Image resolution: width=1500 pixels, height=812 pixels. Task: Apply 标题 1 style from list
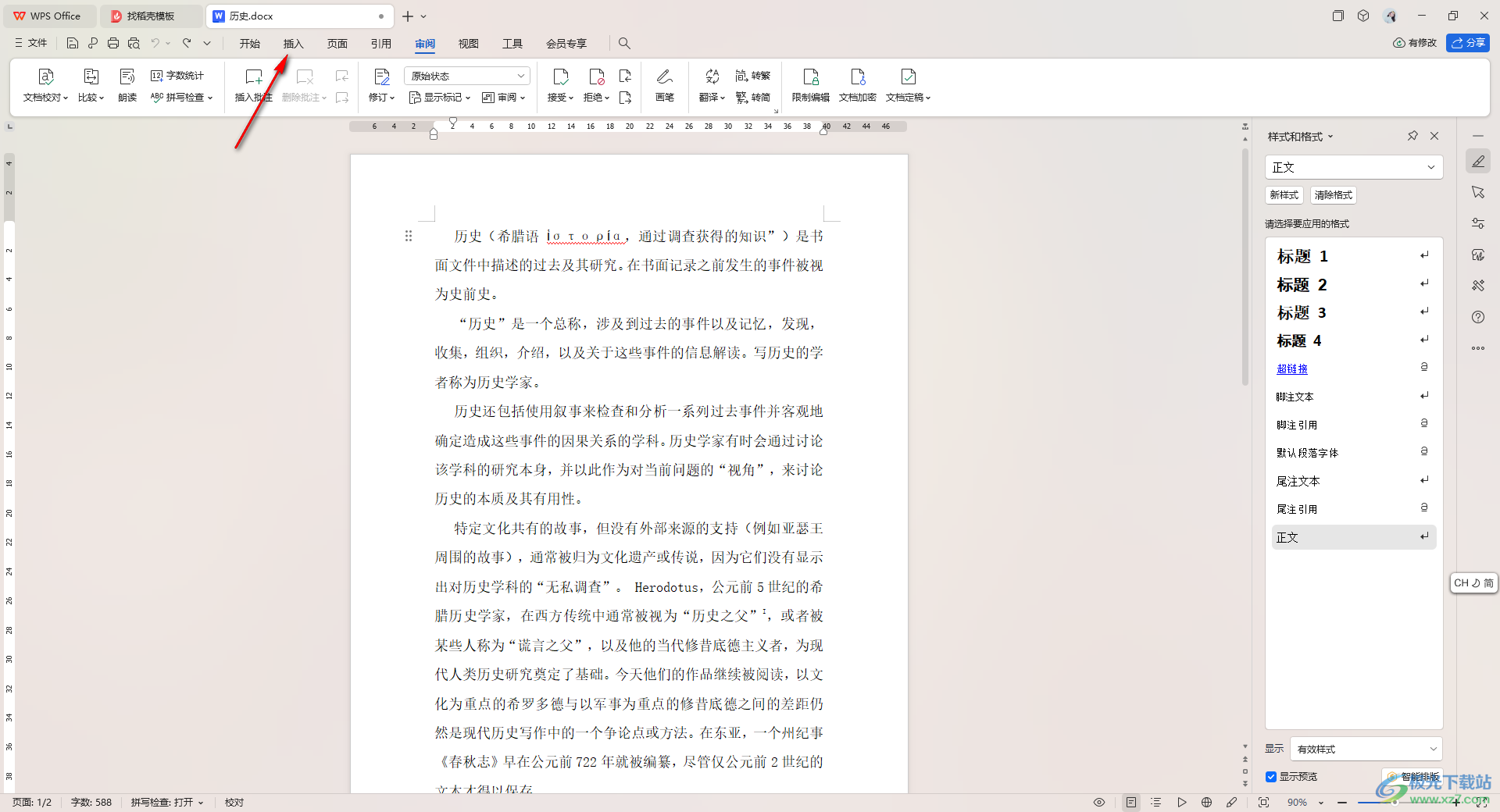[x=1355, y=256]
